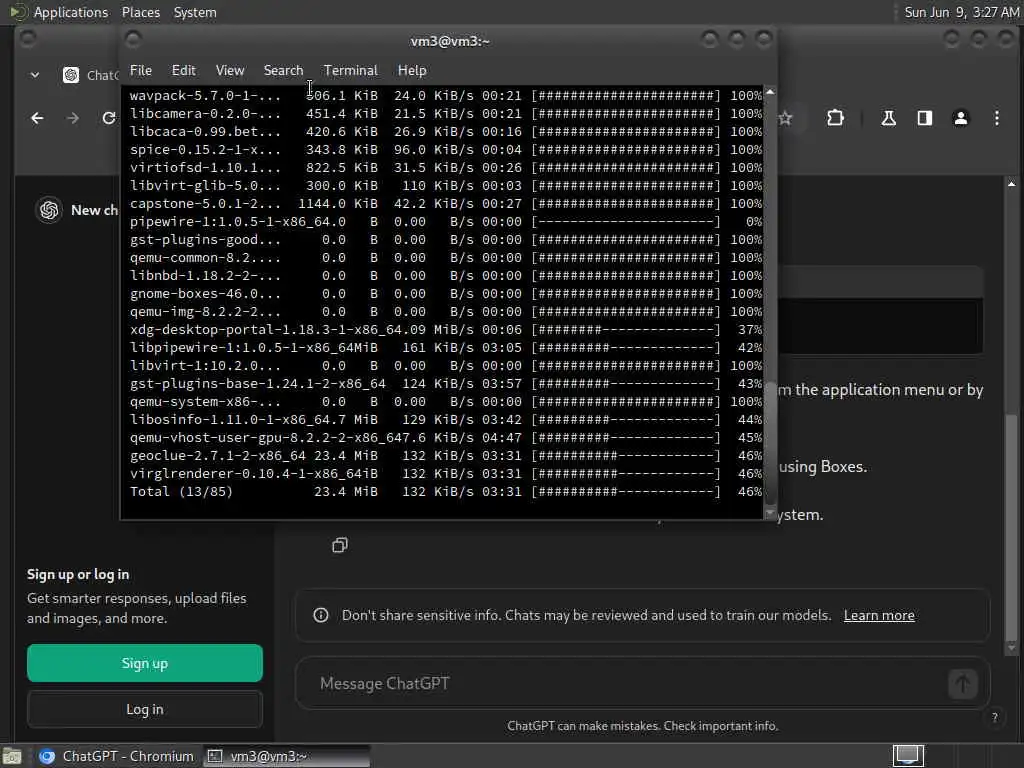Screen dimensions: 1024x768
Task: Click the Log in button
Action: click(145, 709)
